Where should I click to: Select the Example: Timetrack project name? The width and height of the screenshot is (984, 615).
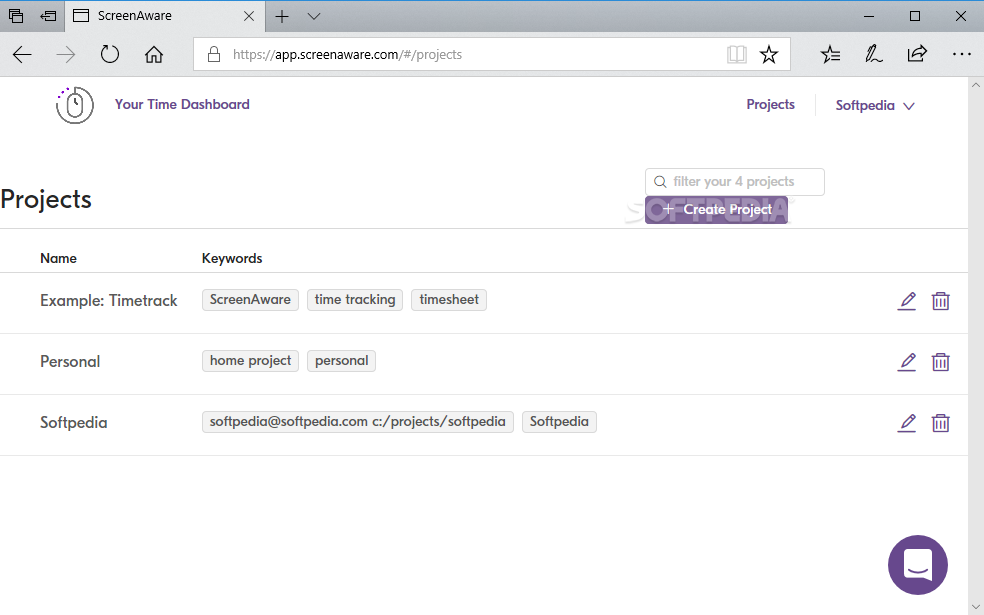109,301
